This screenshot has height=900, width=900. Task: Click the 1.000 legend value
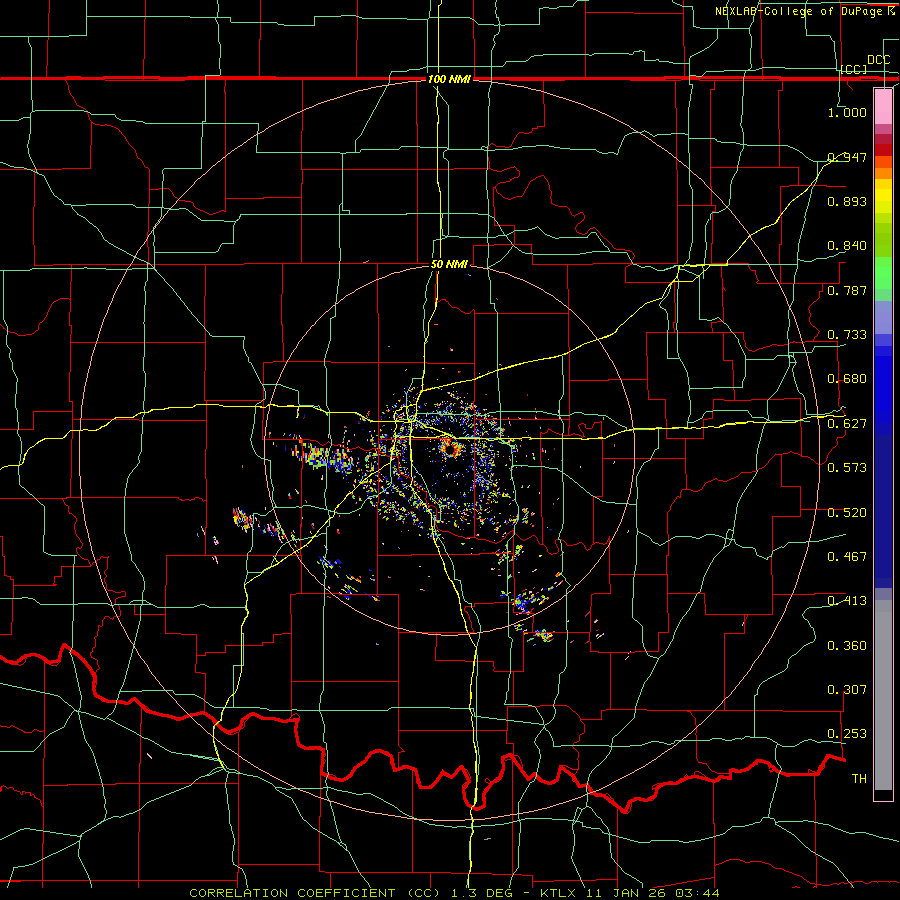tap(847, 112)
